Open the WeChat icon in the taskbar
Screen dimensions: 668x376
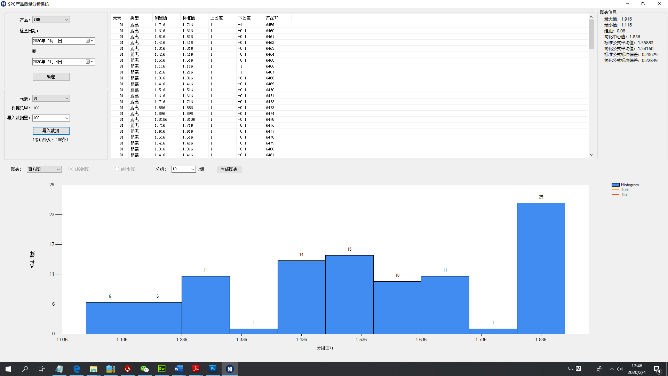144,369
